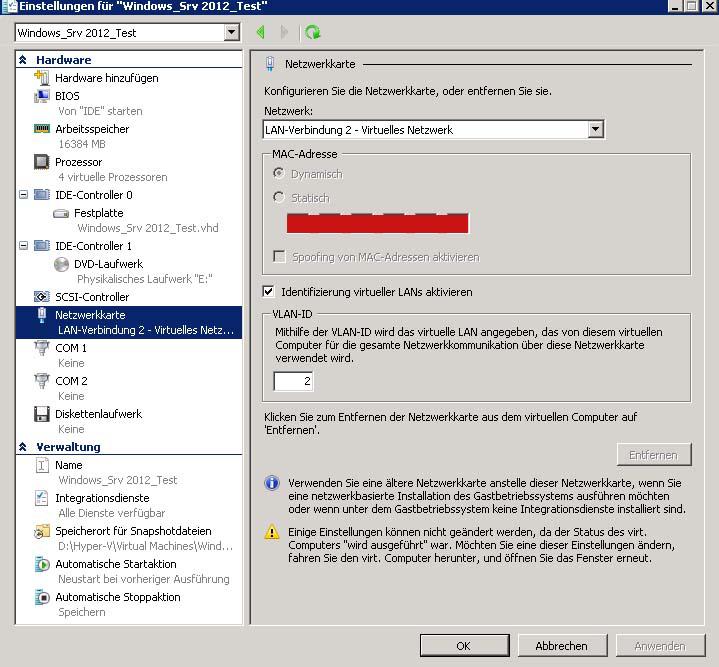This screenshot has height=667, width=719.
Task: Select the Hardware hinzufügen icon
Action: click(x=42, y=78)
